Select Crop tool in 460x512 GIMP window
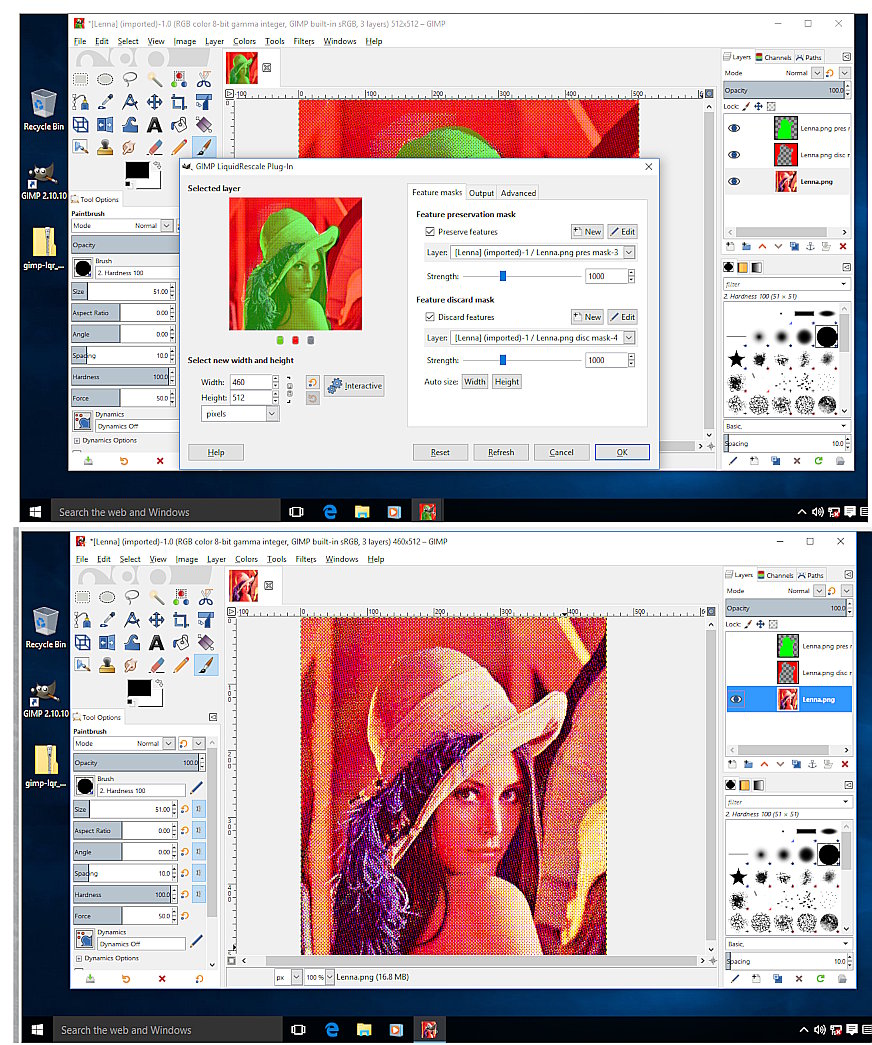Image resolution: width=872 pixels, height=1045 pixels. 181,620
